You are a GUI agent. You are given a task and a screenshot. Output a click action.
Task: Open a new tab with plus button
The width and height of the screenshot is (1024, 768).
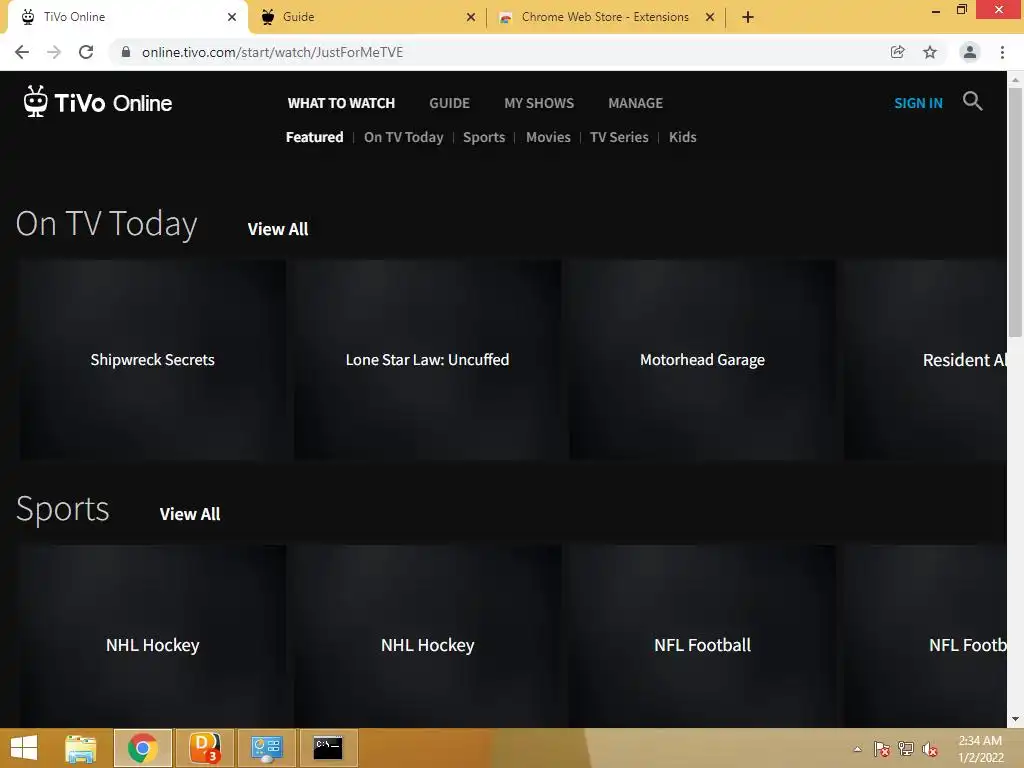pyautogui.click(x=748, y=17)
